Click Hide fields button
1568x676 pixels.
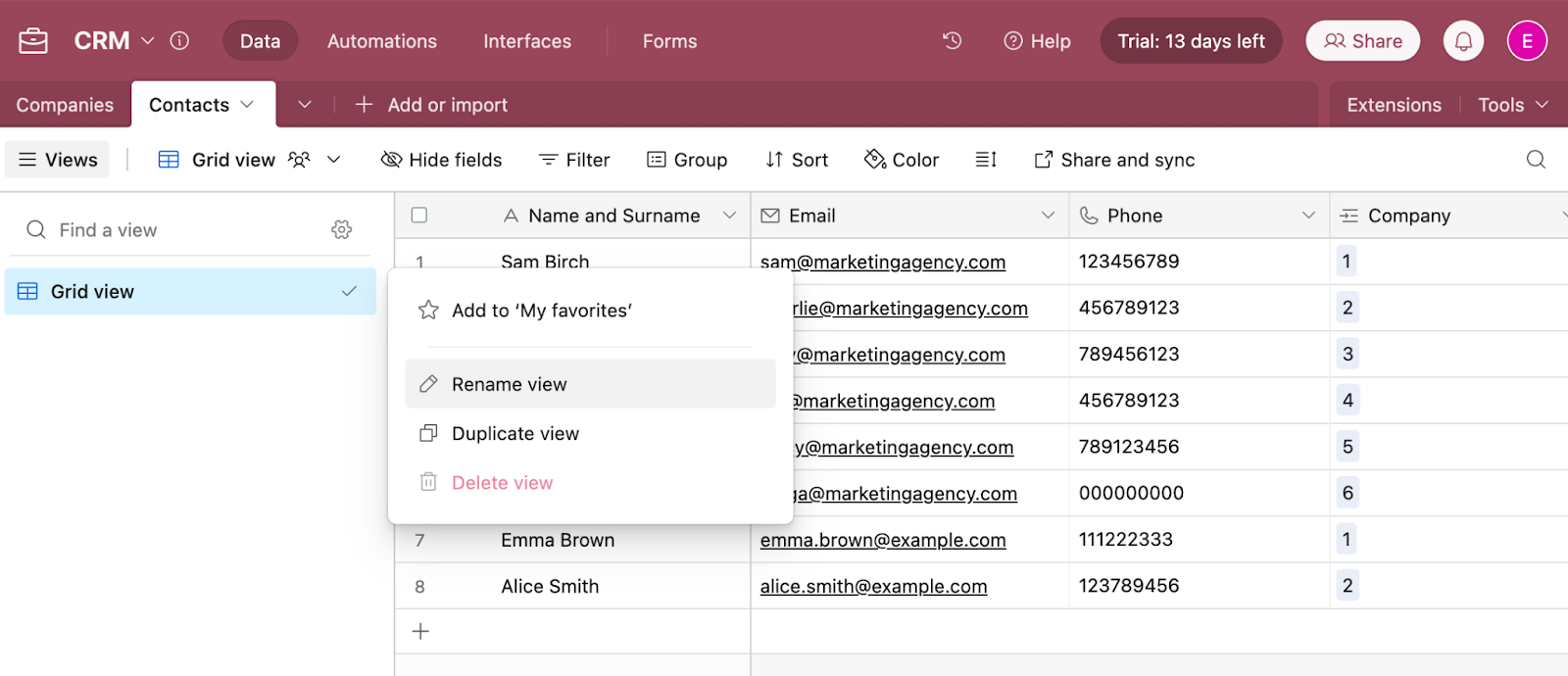442,160
